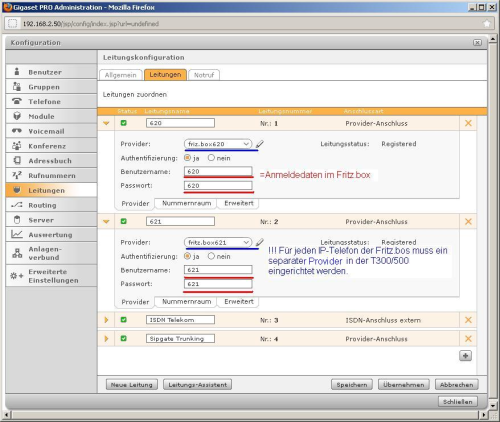Click the Benutzername field for line 620
The height and width of the screenshot is (422, 500).
pyautogui.click(x=218, y=171)
